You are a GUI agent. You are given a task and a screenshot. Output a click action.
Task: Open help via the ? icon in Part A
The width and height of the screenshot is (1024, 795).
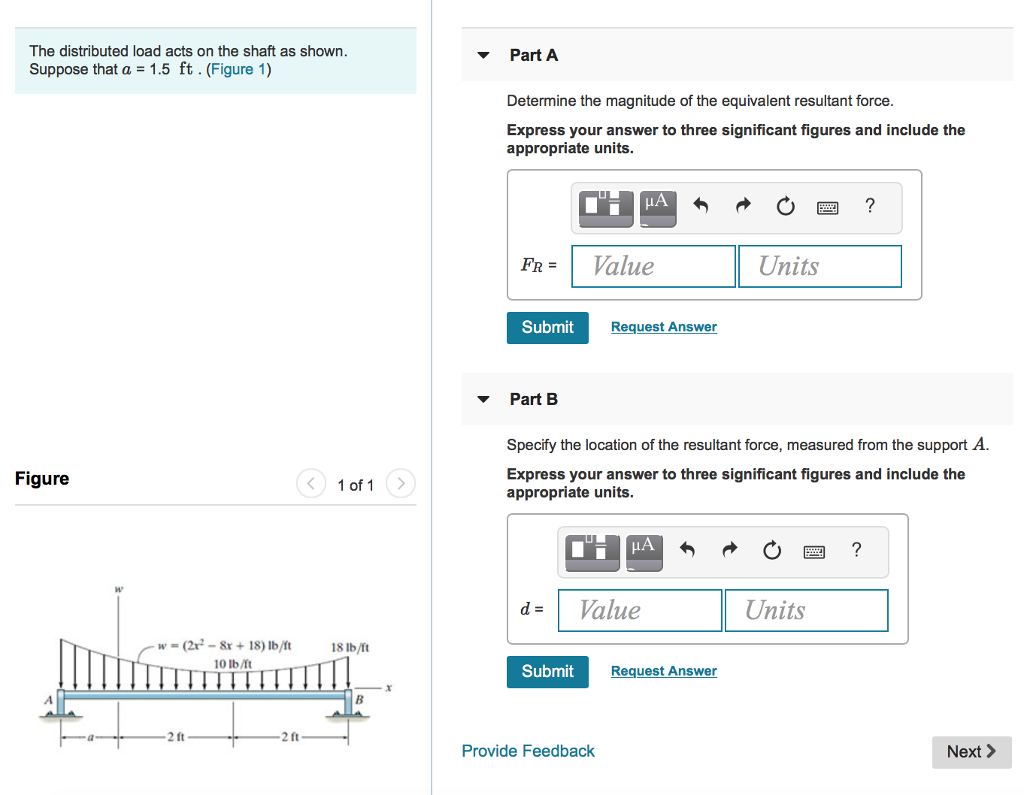tap(869, 206)
